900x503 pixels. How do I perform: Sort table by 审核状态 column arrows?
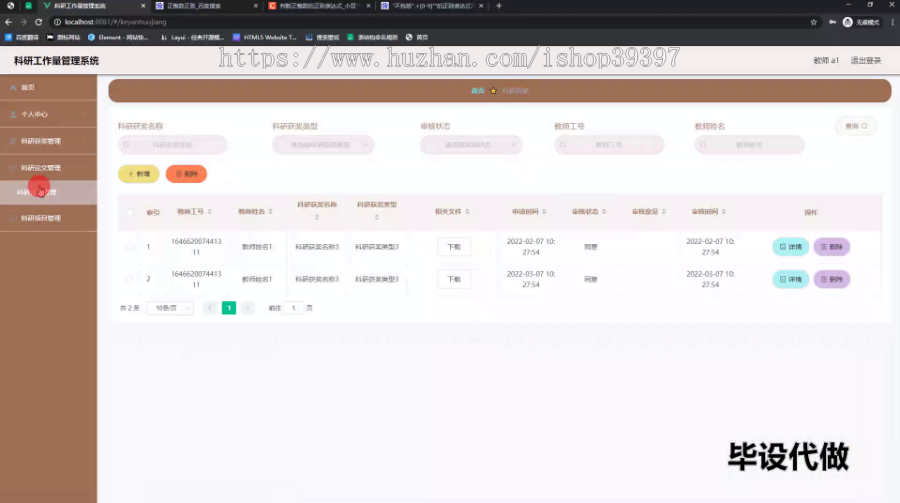604,212
